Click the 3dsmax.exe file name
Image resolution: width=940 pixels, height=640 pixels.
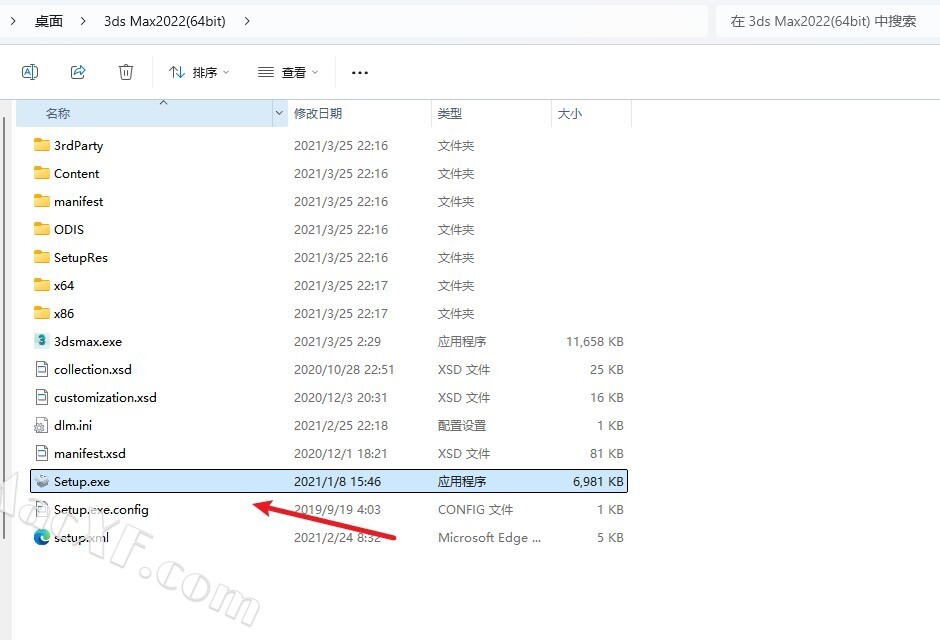click(x=88, y=342)
